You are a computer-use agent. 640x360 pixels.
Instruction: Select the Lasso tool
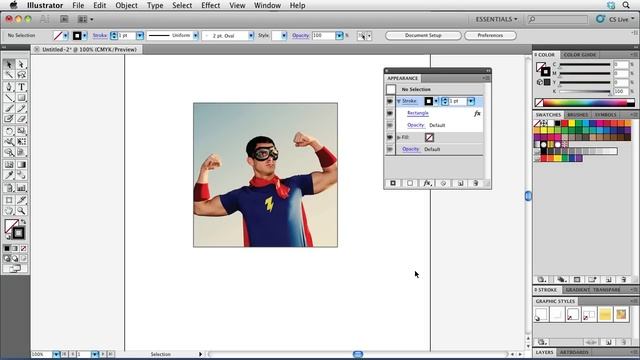pos(21,75)
